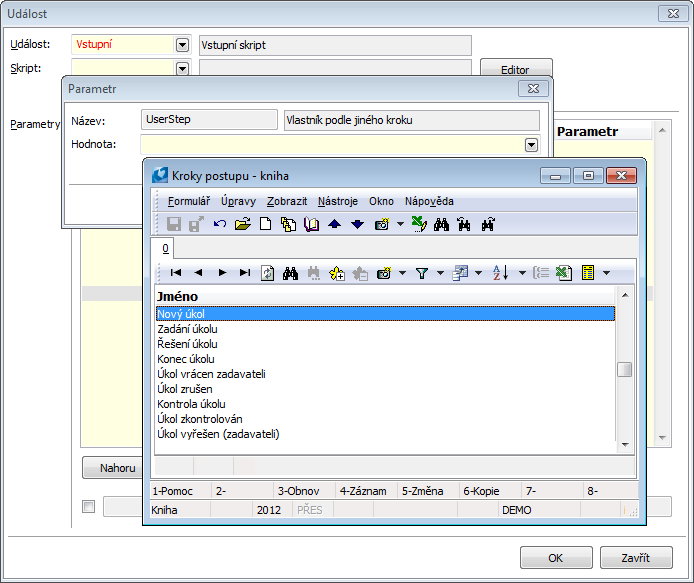The width and height of the screenshot is (694, 583).
Task: Open the Událost dropdown arrow
Action: 182,45
